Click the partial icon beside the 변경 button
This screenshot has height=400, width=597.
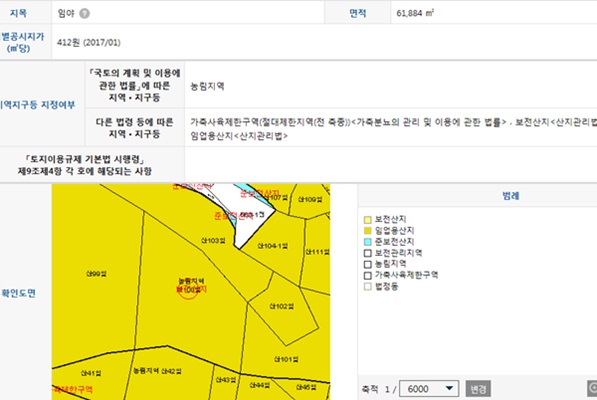(592, 389)
